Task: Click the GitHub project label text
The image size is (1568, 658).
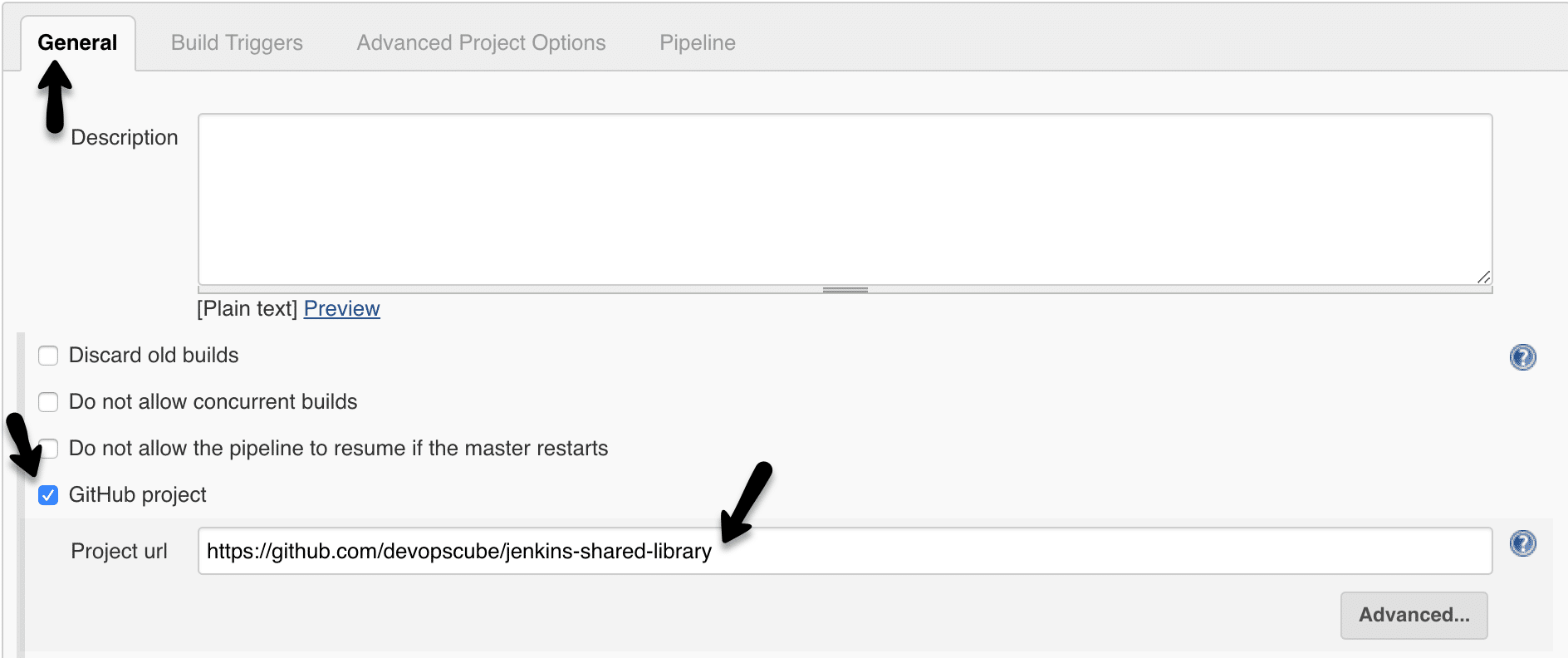Action: click(x=138, y=494)
